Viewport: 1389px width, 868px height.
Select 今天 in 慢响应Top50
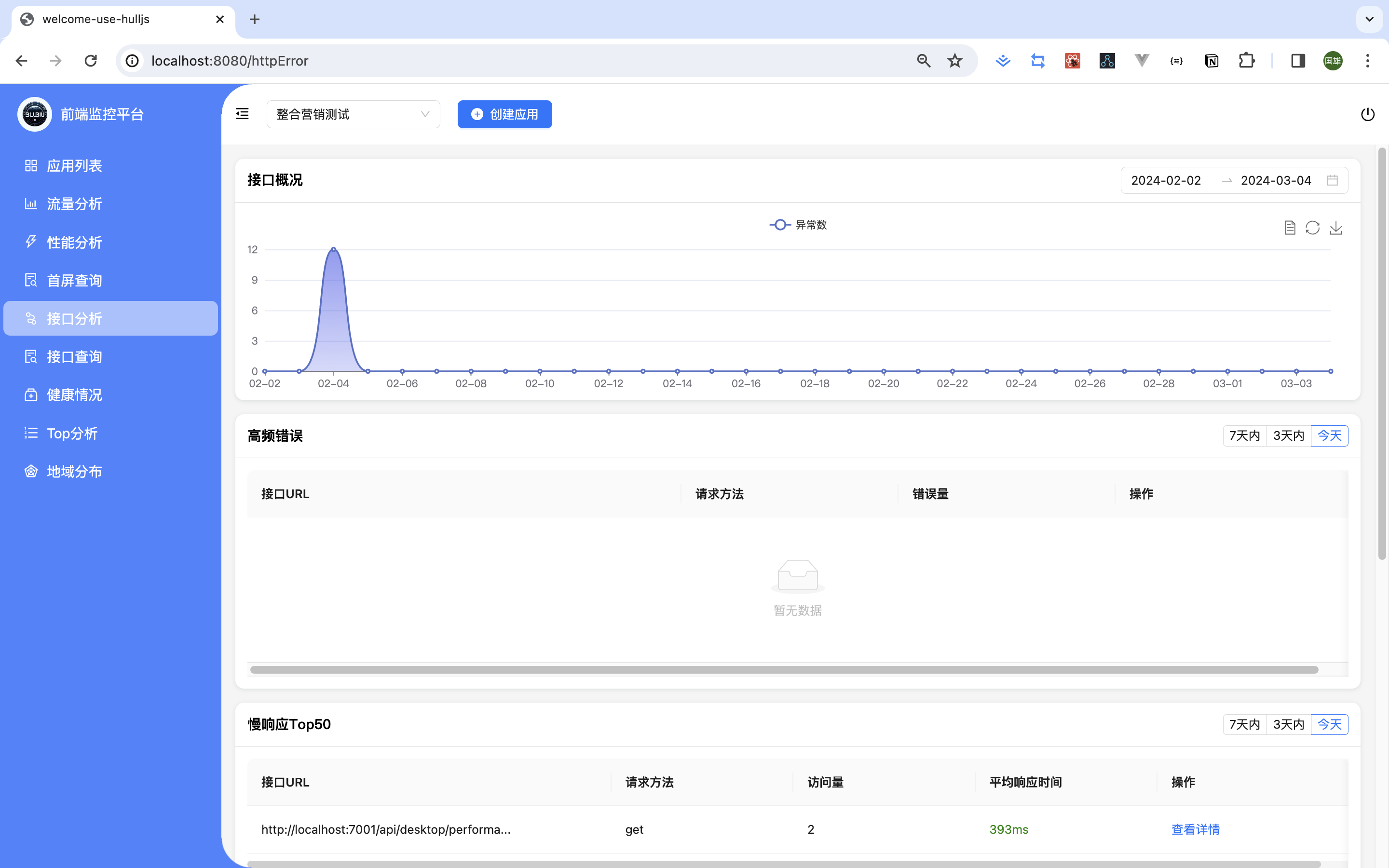pyautogui.click(x=1329, y=724)
